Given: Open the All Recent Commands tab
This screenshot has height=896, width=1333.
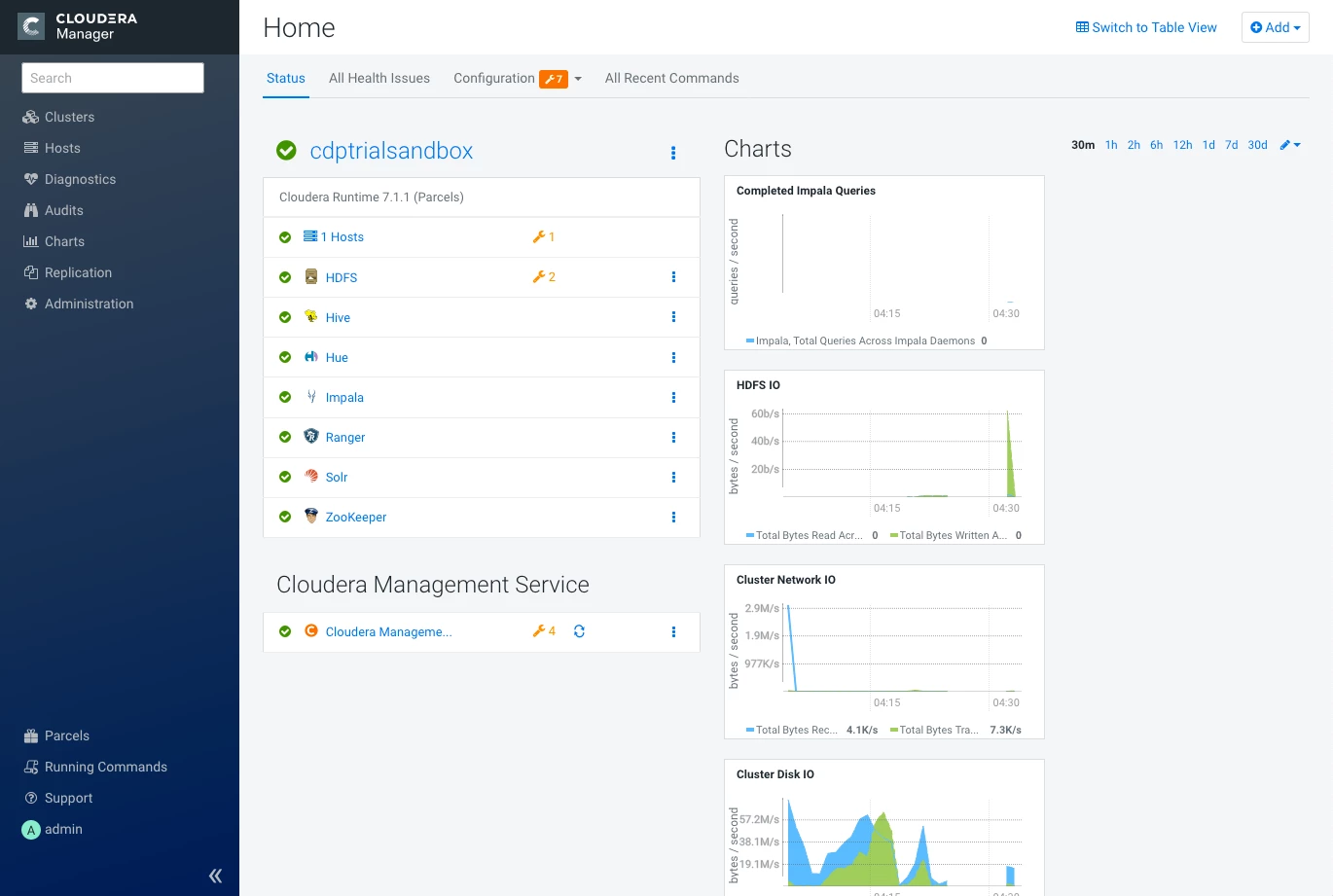Looking at the screenshot, I should coord(672,79).
